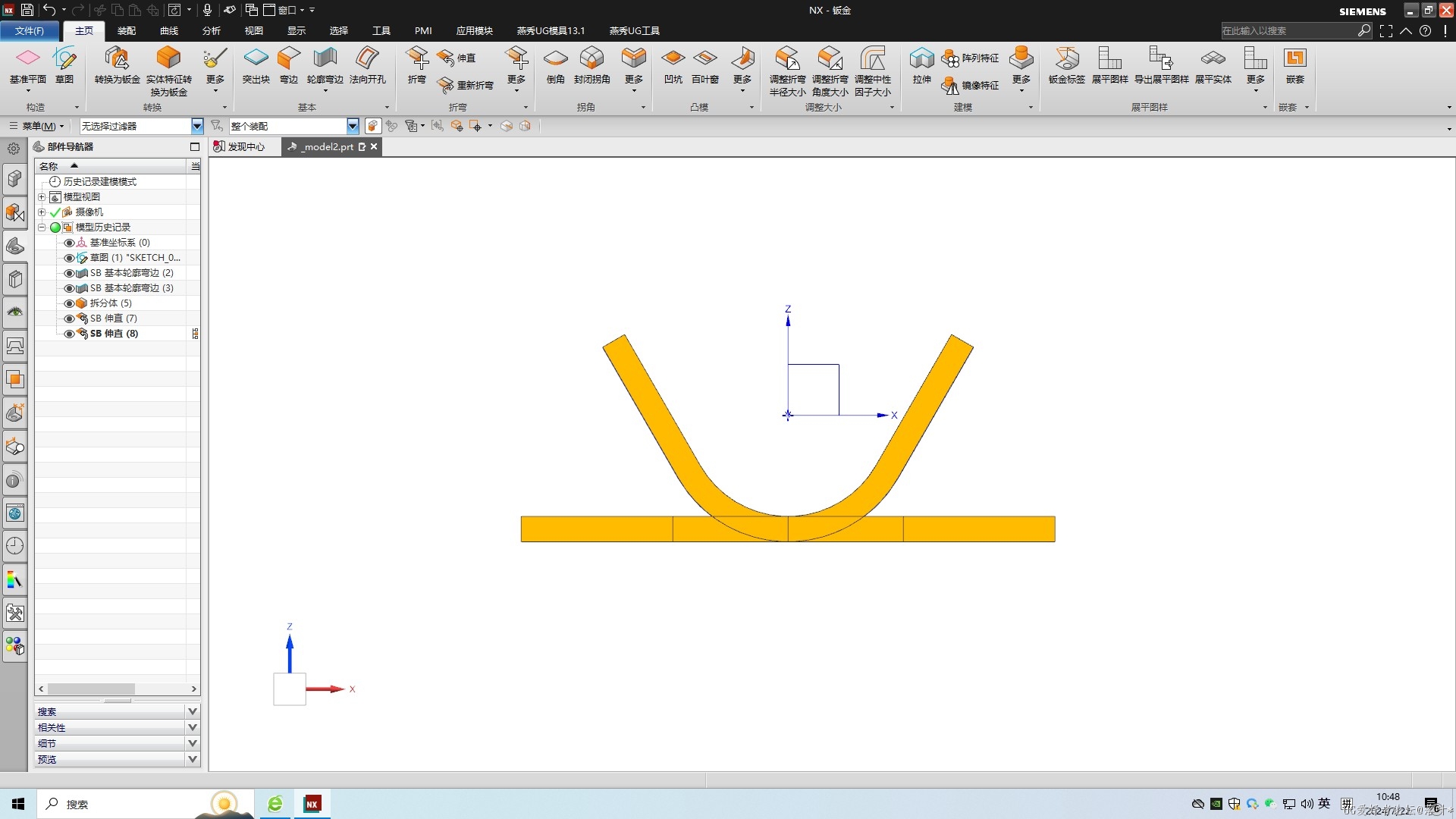Collapse the 模型历史记录 tree node

click(42, 227)
